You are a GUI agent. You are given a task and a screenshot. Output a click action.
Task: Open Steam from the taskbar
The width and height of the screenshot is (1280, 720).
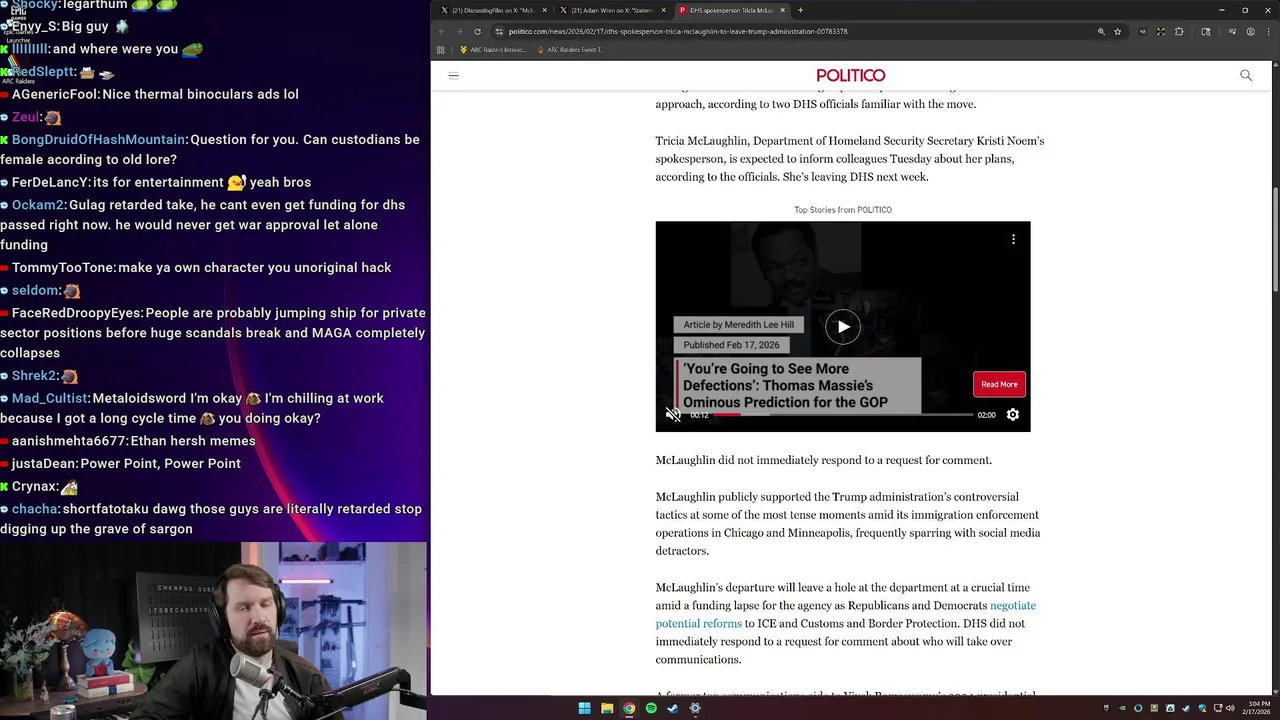pos(673,708)
